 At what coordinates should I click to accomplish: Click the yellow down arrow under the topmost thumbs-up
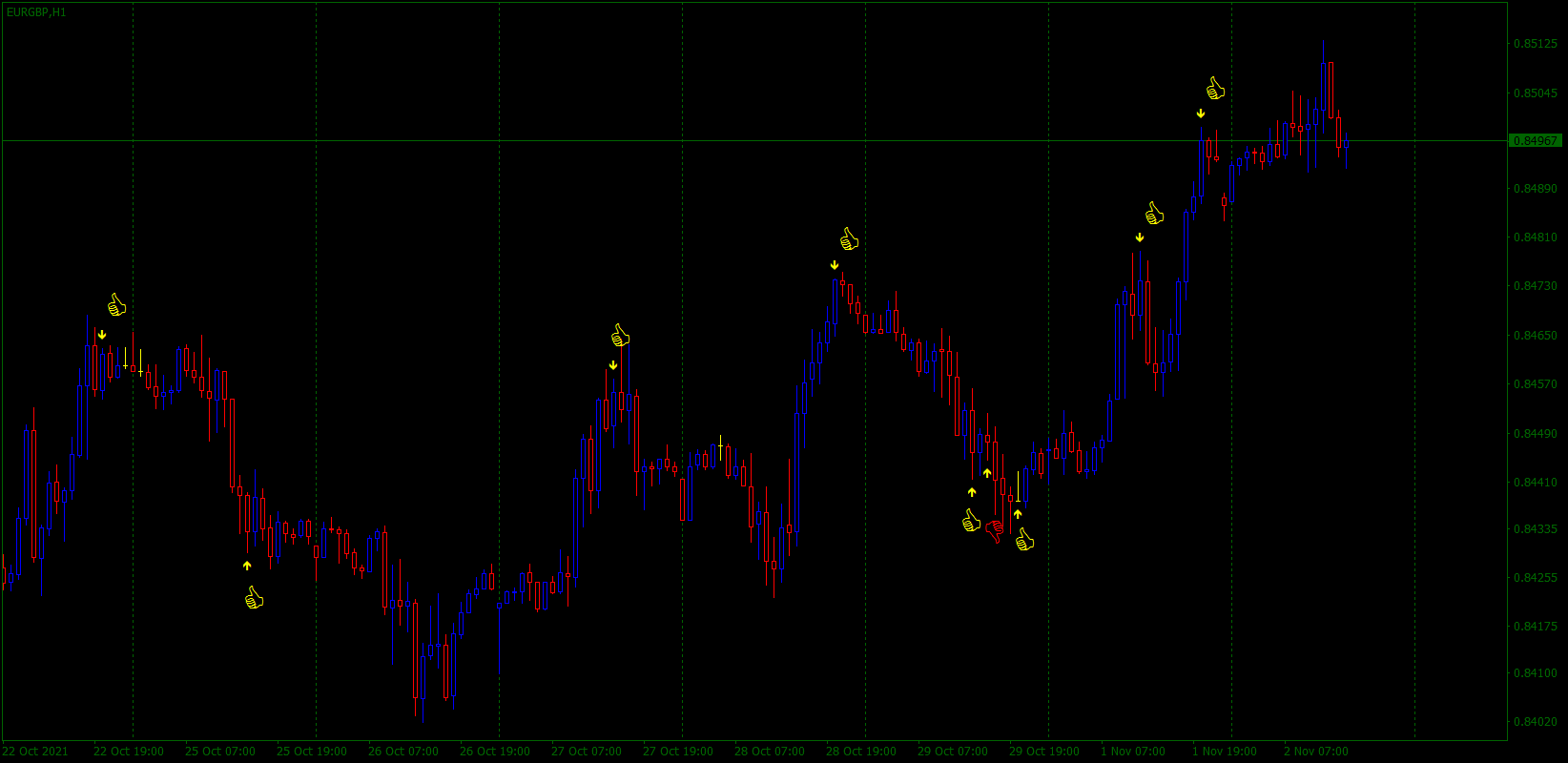tap(1201, 113)
